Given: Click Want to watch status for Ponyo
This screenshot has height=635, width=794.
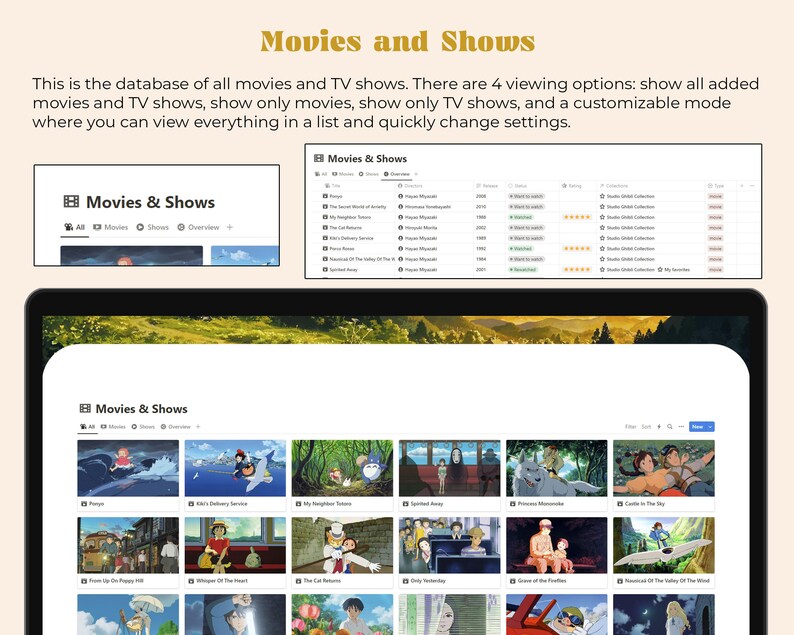Looking at the screenshot, I should coord(527,196).
